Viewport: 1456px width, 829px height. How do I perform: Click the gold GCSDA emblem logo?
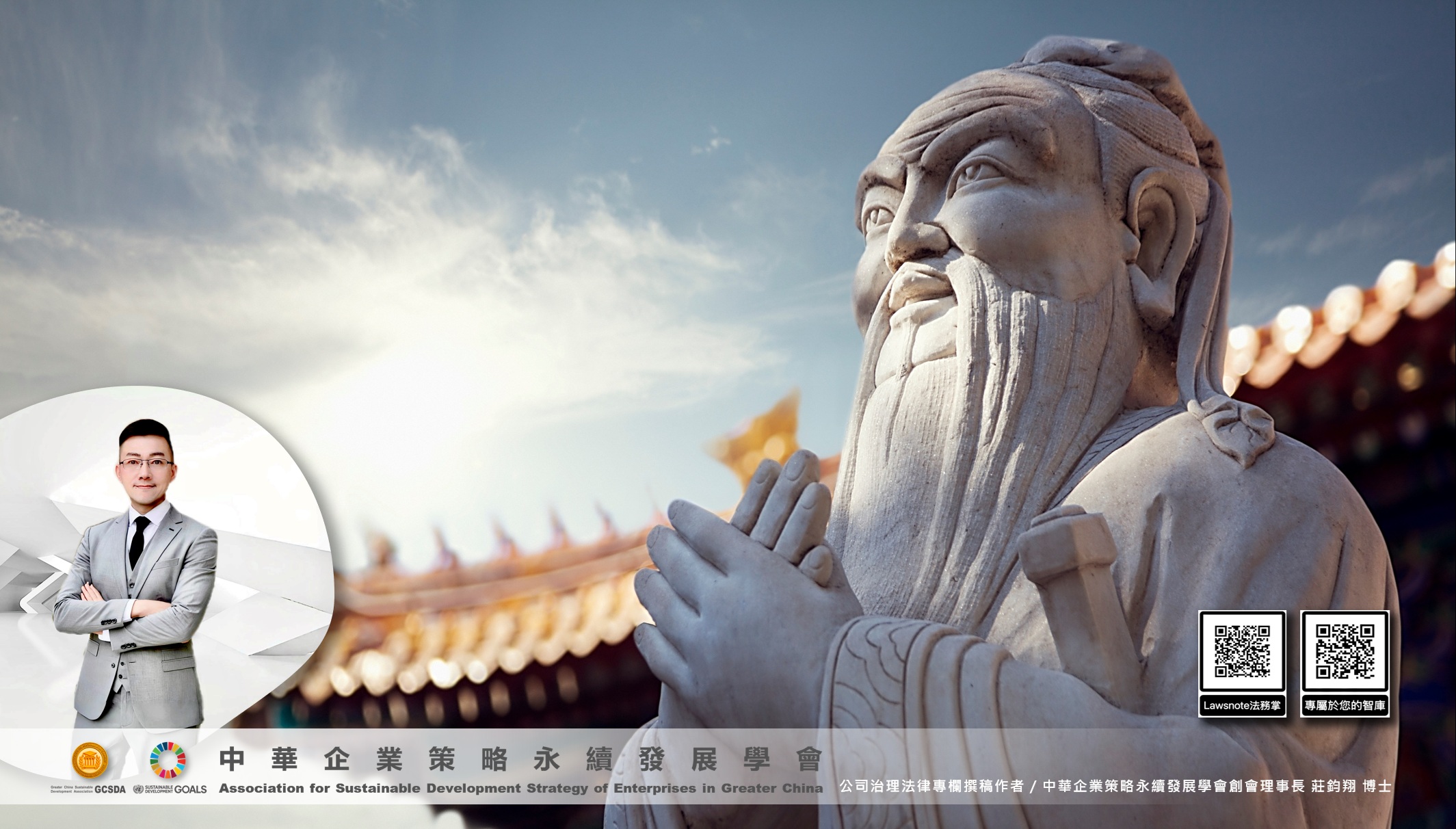(x=90, y=761)
